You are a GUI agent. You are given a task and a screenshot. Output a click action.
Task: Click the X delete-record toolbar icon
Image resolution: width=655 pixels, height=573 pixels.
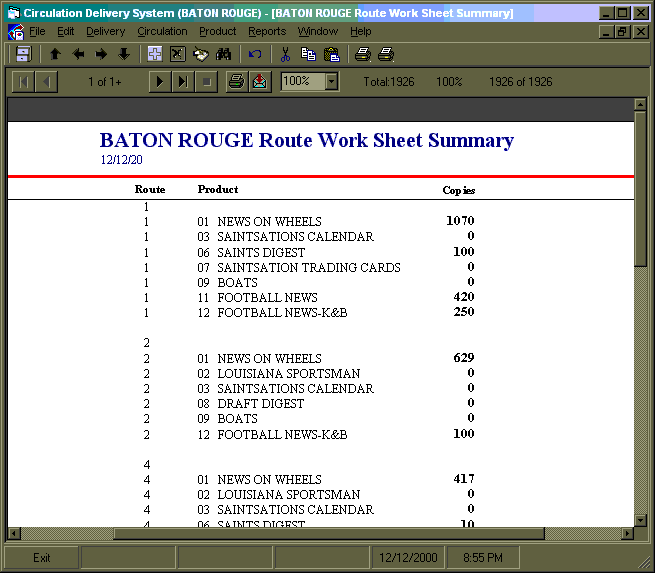178,54
